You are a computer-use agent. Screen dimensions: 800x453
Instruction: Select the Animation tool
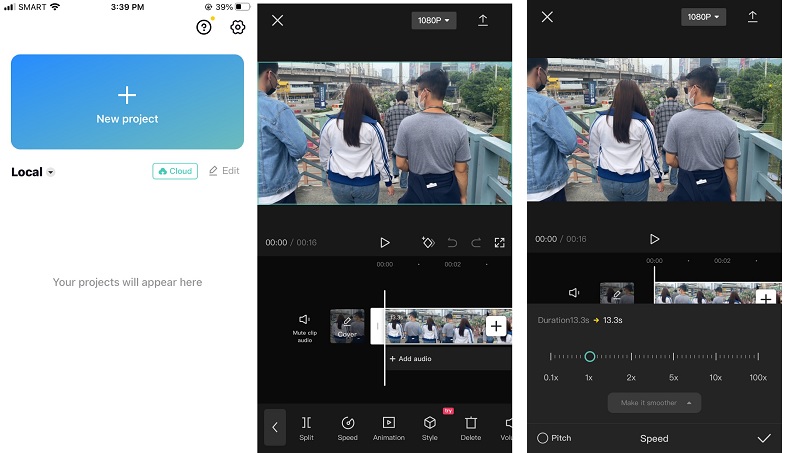389,427
